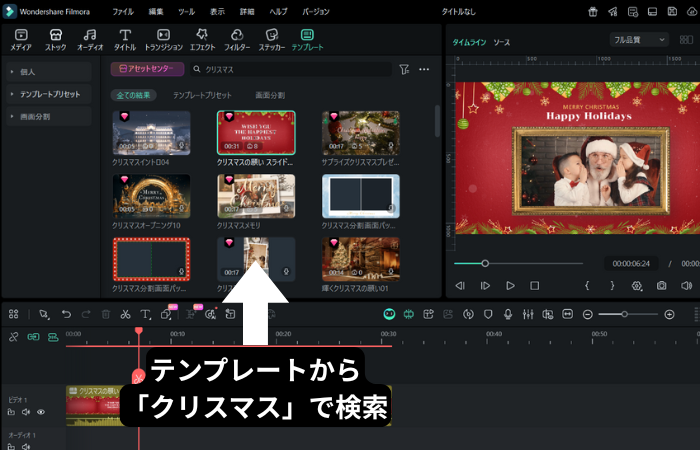
Task: Click the microphone voiceover record icon
Action: point(508,314)
